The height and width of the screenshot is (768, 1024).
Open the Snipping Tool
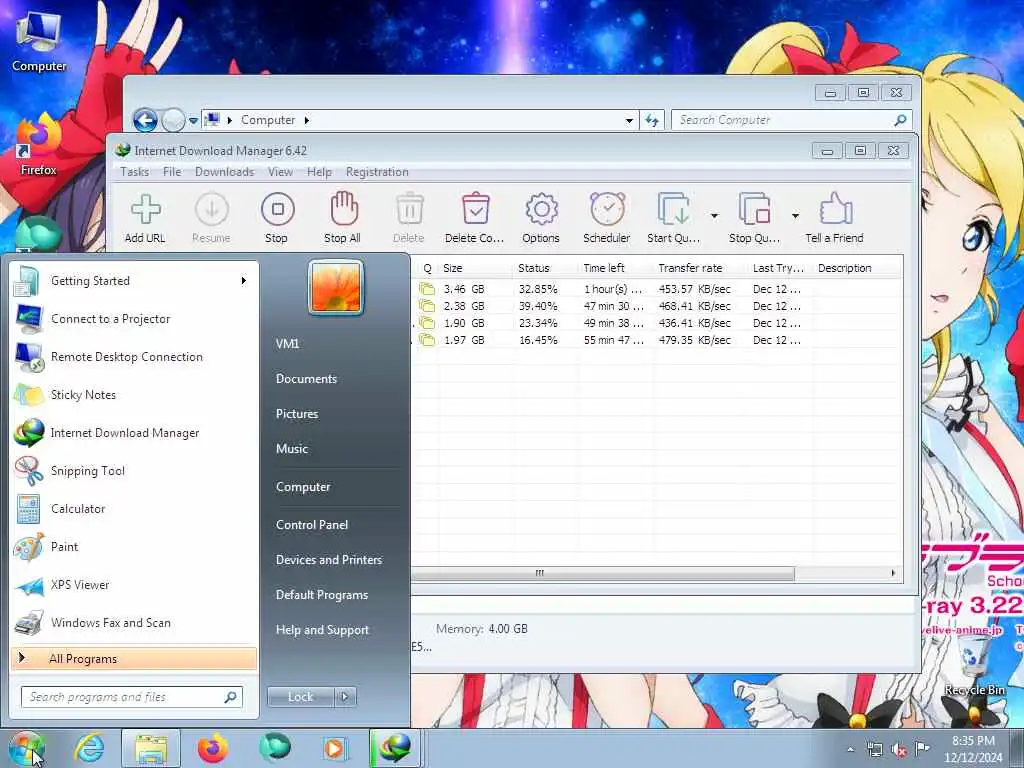click(x=133, y=471)
